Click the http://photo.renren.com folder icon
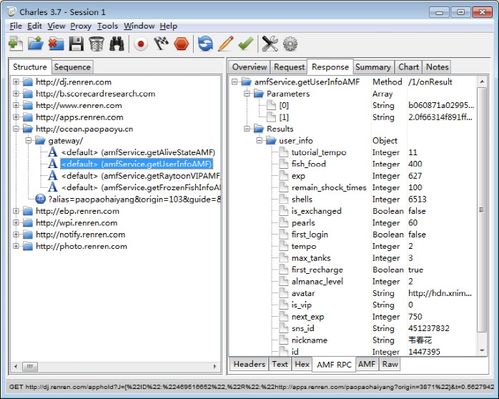The image size is (499, 399). tap(28, 246)
